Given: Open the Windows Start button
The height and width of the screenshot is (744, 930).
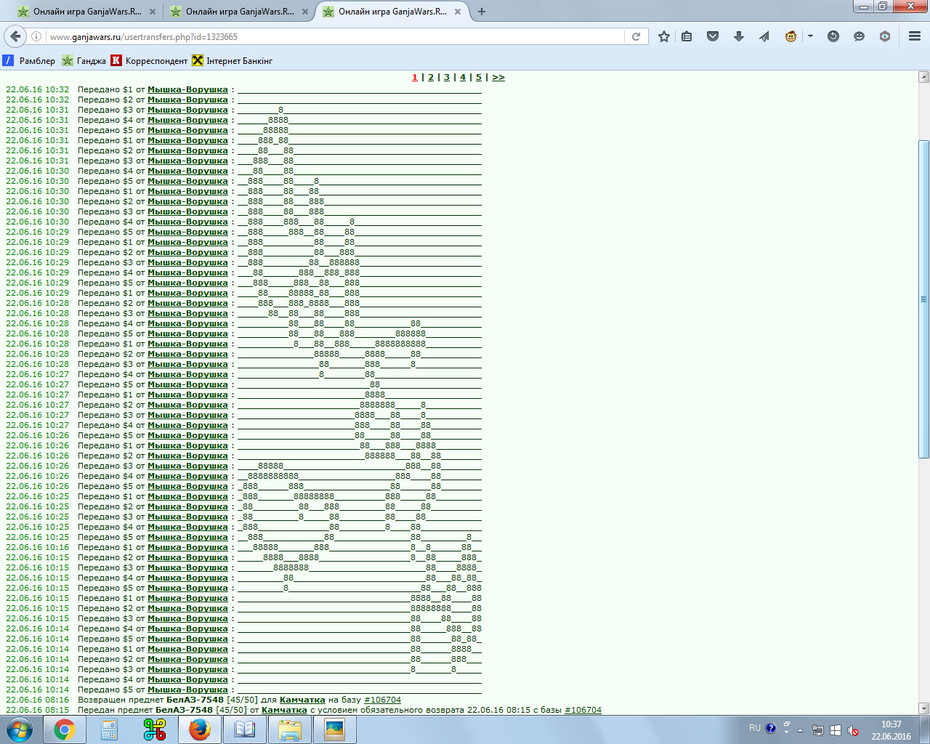Looking at the screenshot, I should pos(20,730).
